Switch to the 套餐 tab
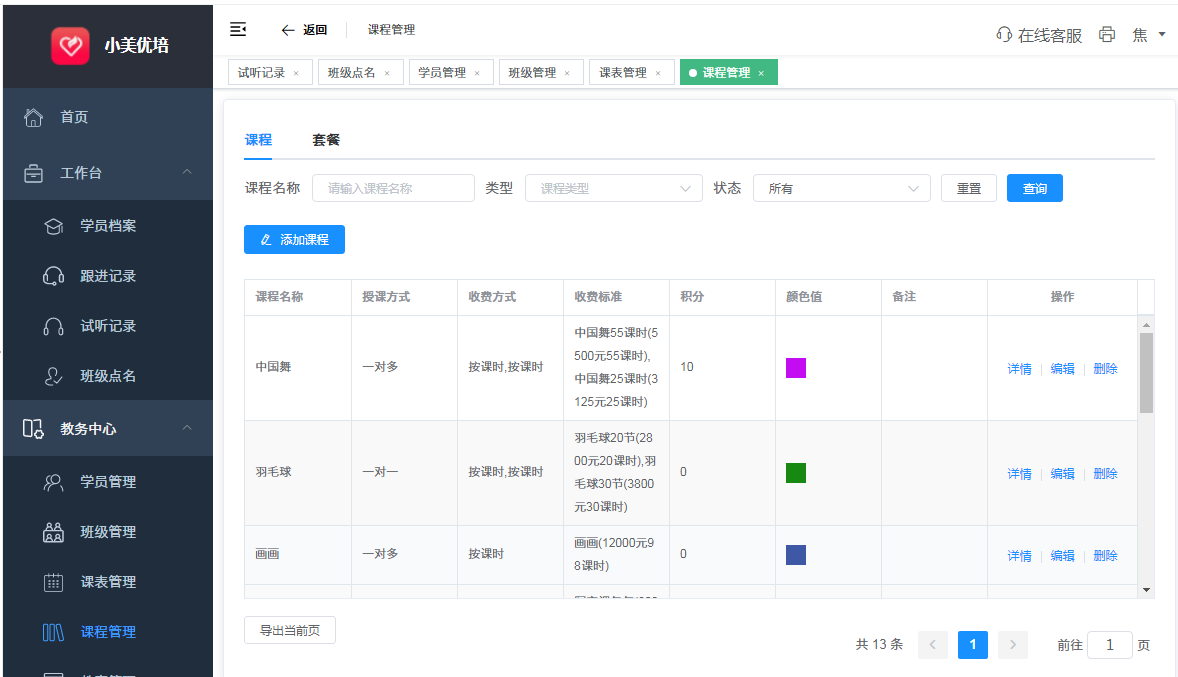Viewport: 1178px width, 677px height. pyautogui.click(x=326, y=140)
